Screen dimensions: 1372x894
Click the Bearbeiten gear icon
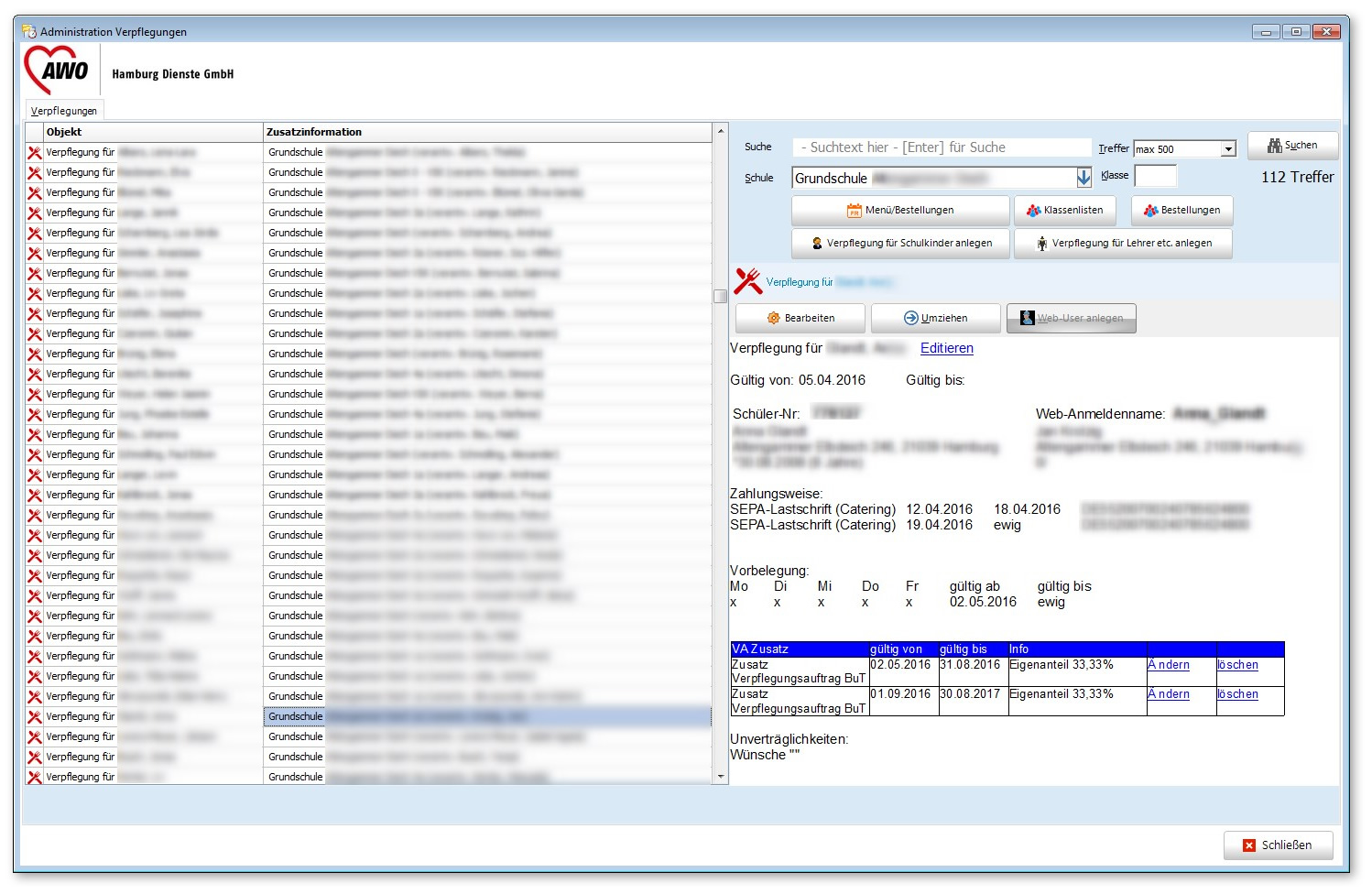[773, 319]
